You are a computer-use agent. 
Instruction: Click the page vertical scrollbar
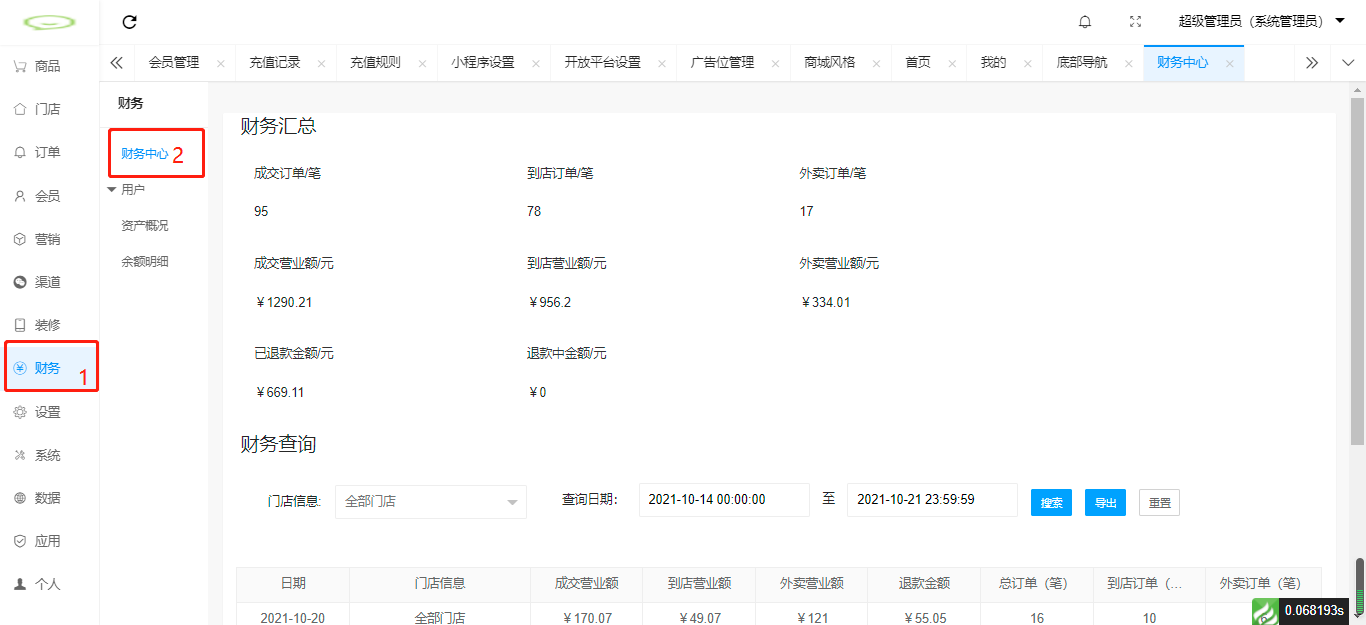coord(1357,270)
